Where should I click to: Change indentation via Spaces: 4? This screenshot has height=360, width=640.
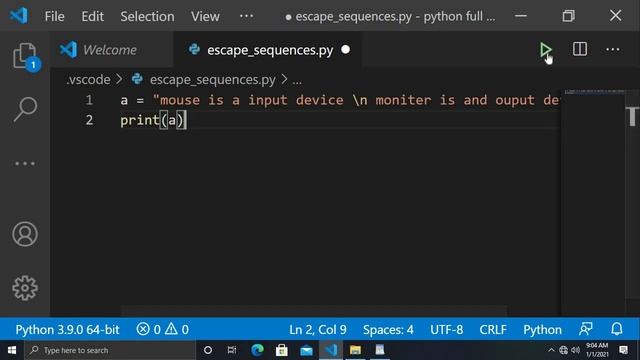pyautogui.click(x=388, y=329)
